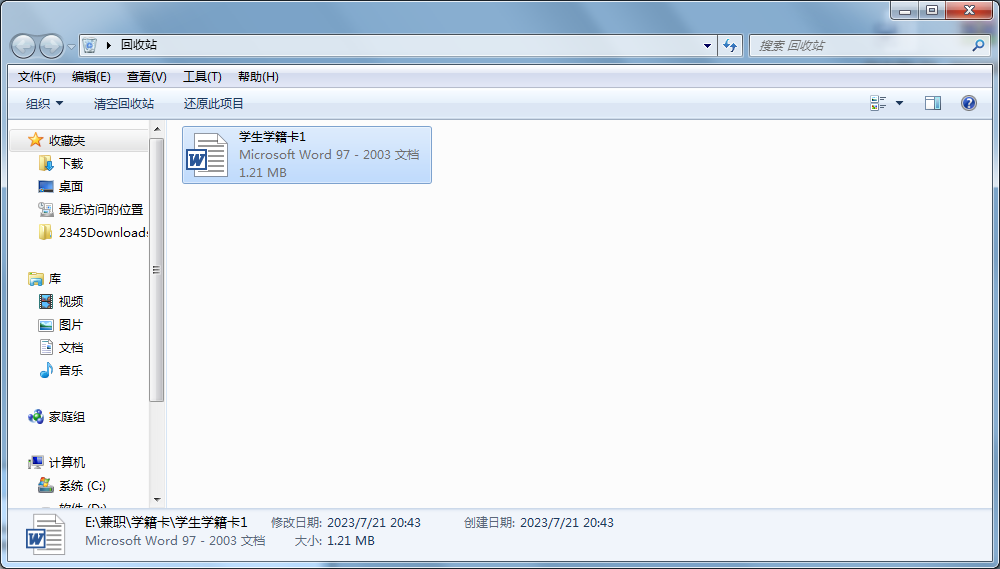Open the 组织 dropdown
Viewport: 1000px width, 569px height.
44,103
